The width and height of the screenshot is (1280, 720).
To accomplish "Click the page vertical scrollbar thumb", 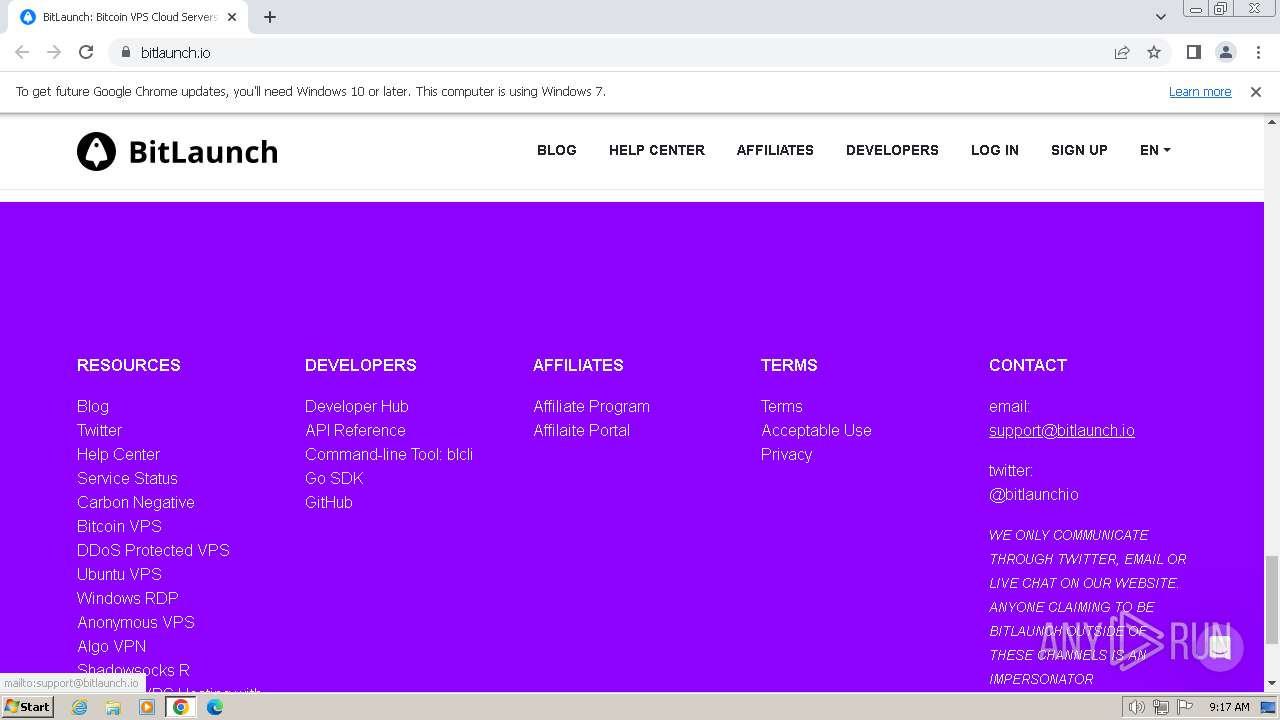I will 1271,600.
